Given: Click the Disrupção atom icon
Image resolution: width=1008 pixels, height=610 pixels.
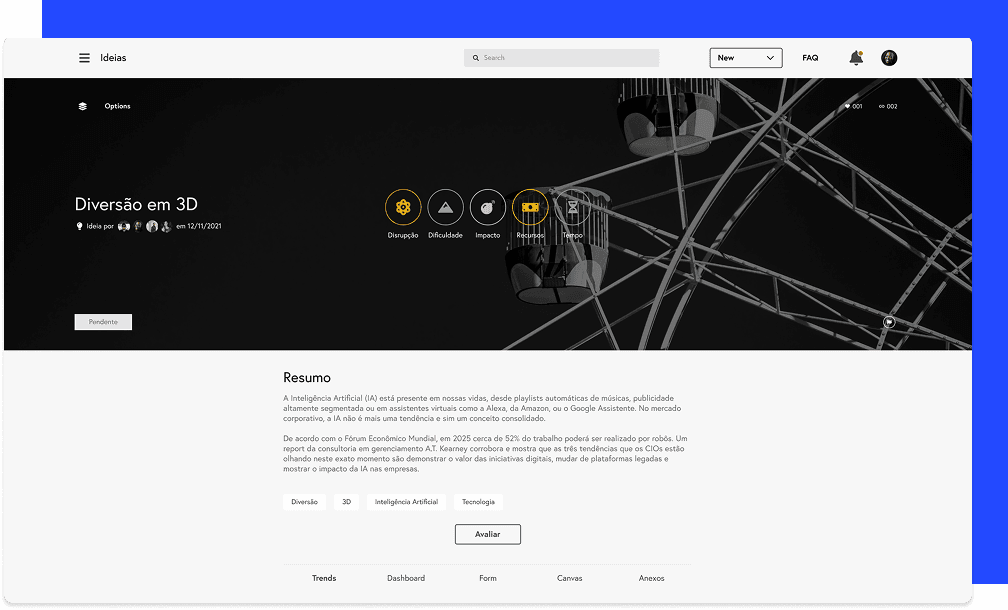Looking at the screenshot, I should point(403,207).
